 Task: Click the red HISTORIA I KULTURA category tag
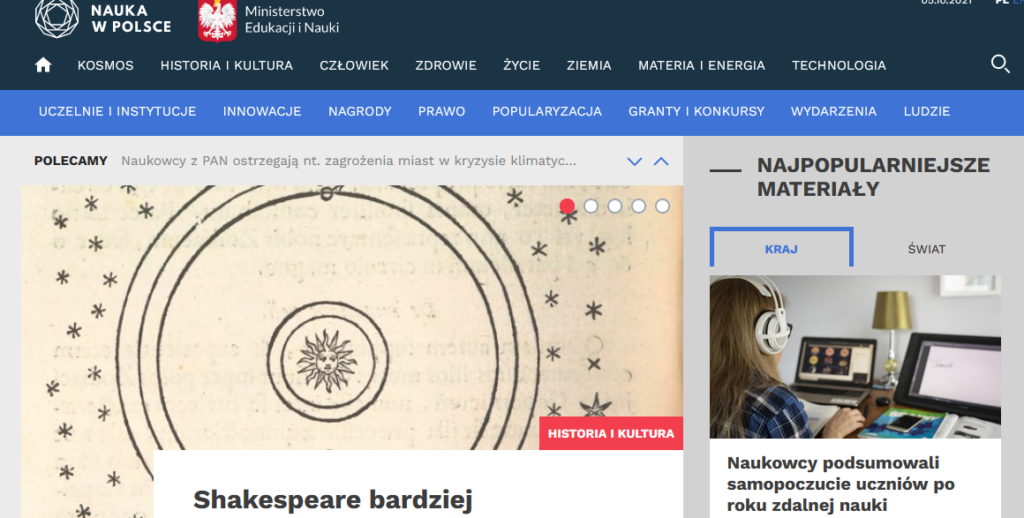[611, 433]
